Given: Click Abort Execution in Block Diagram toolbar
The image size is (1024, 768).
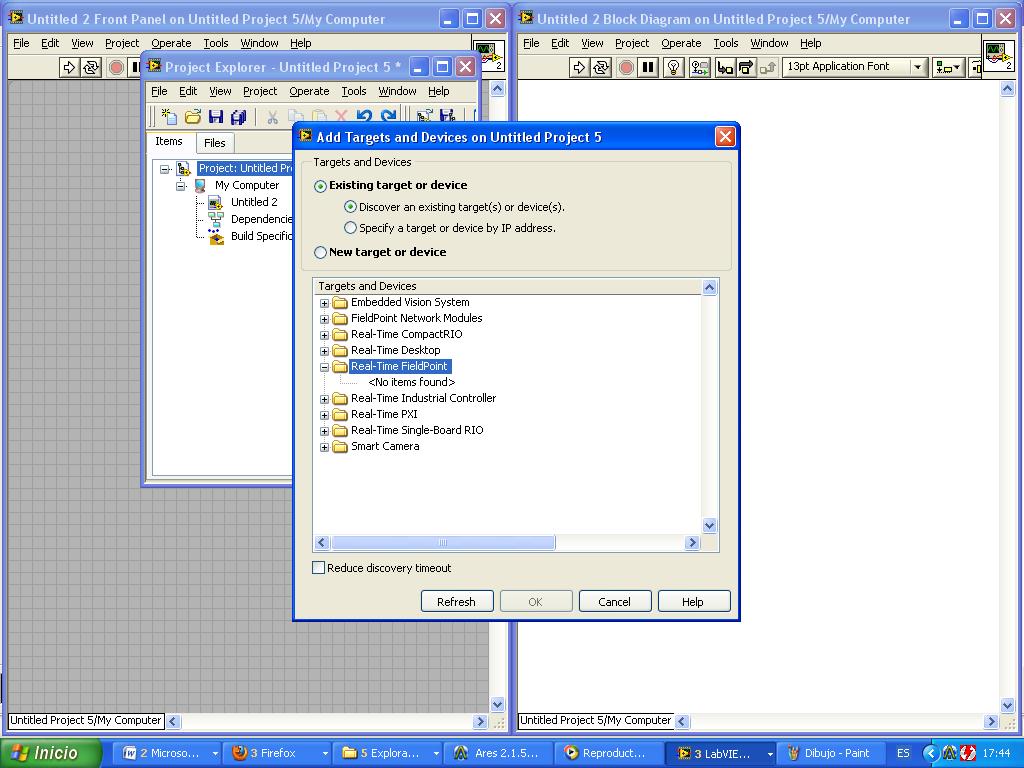Looking at the screenshot, I should [626, 67].
